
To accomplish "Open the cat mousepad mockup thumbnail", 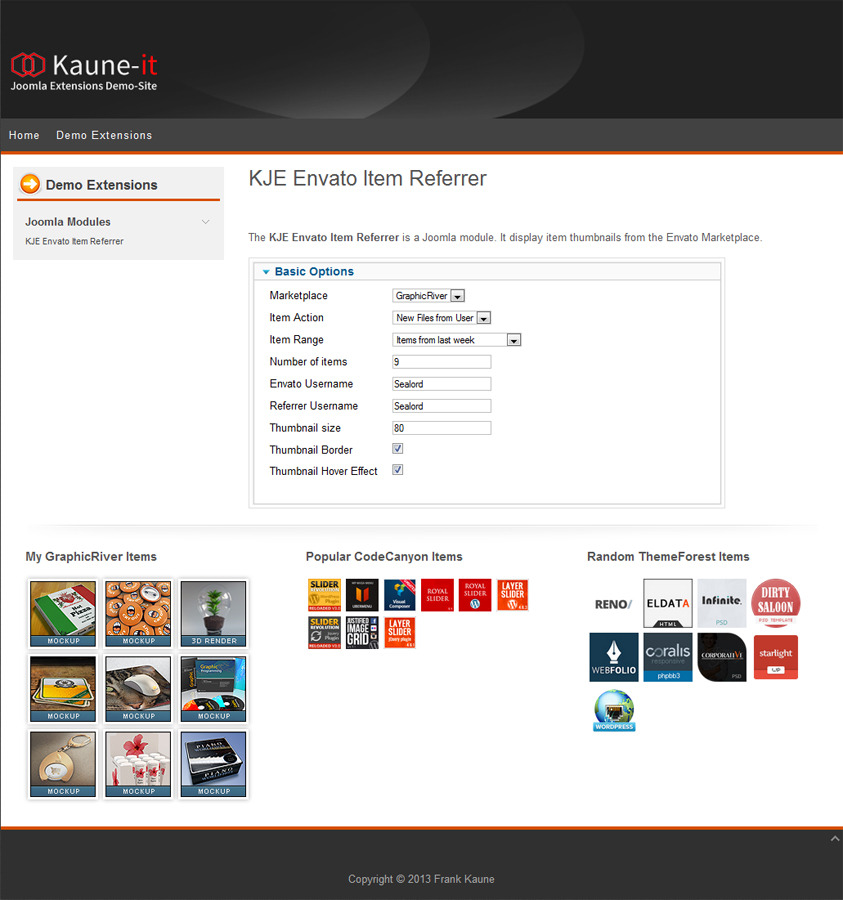I will click(138, 689).
